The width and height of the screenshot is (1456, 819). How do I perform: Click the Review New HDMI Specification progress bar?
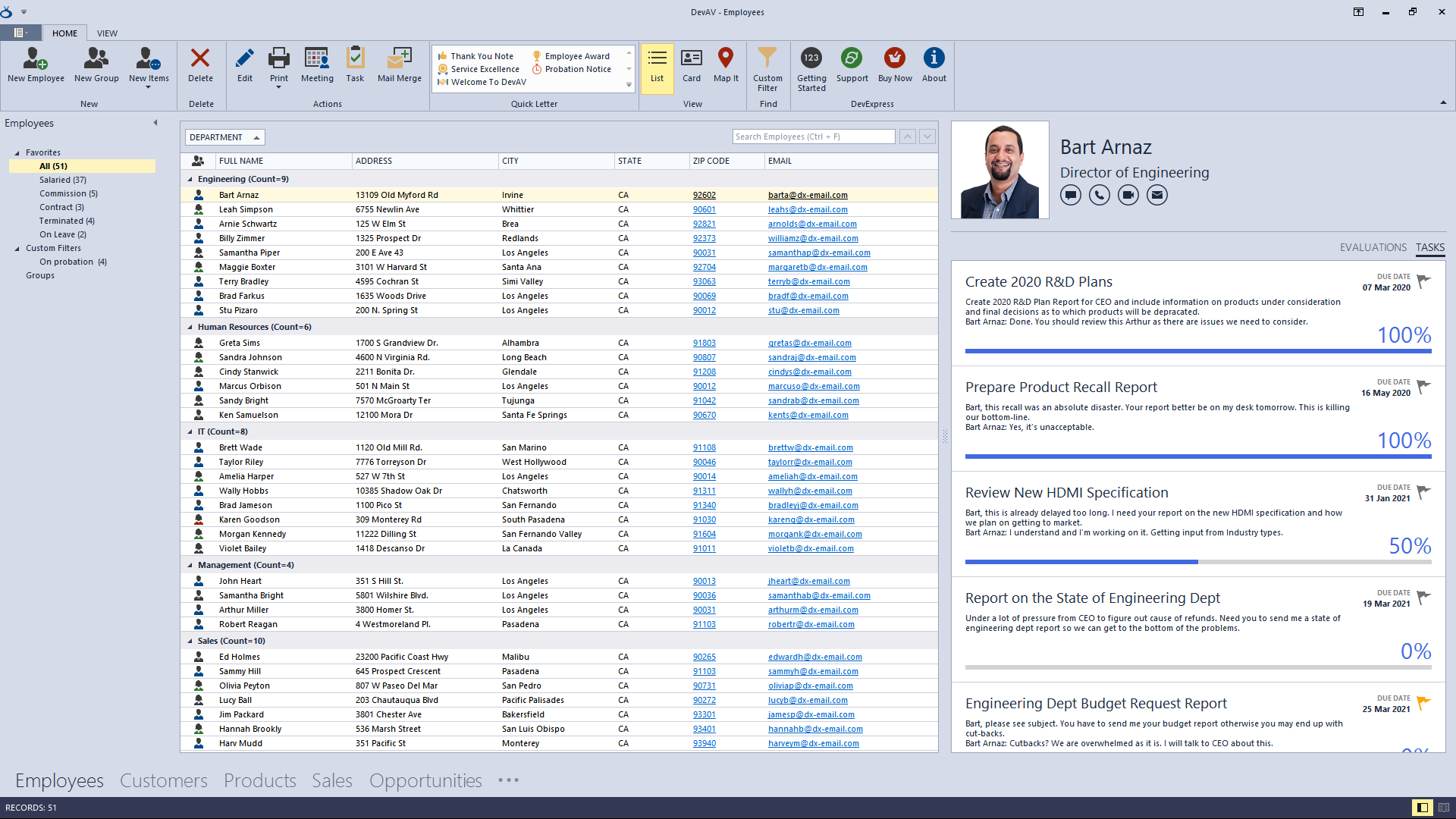1198,562
